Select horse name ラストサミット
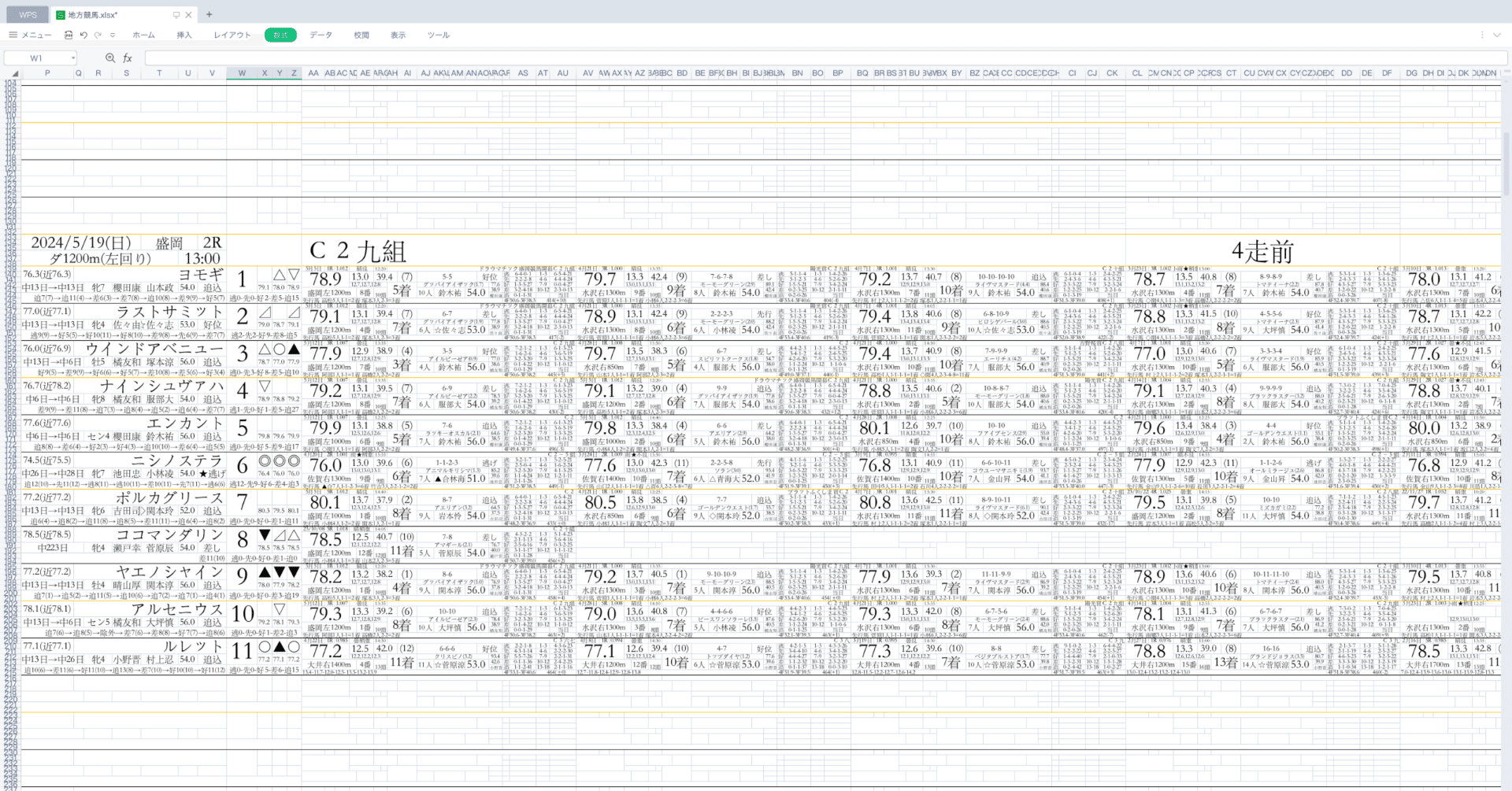1512x791 pixels. point(171,312)
